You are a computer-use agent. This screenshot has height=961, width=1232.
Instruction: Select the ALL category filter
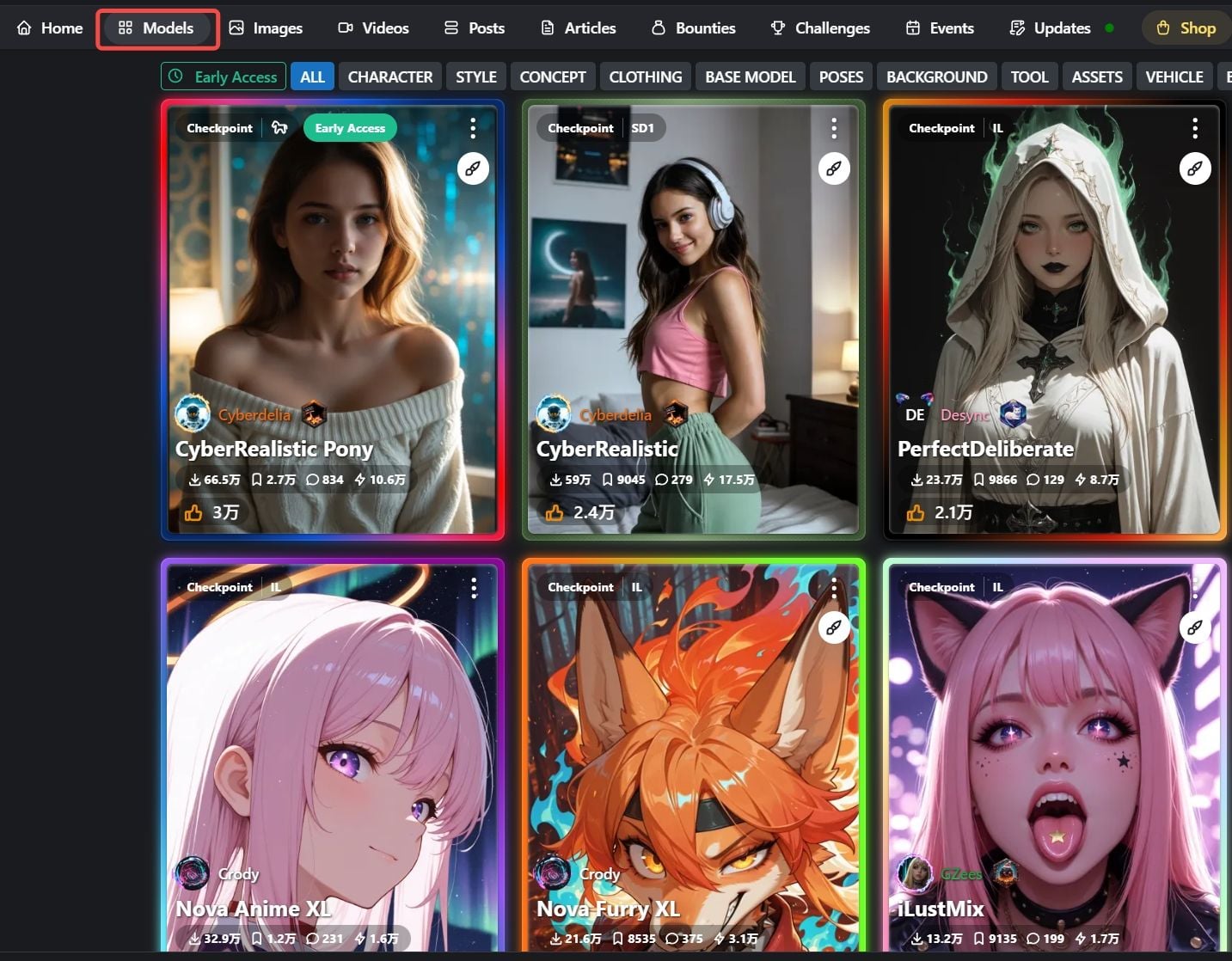pyautogui.click(x=312, y=77)
